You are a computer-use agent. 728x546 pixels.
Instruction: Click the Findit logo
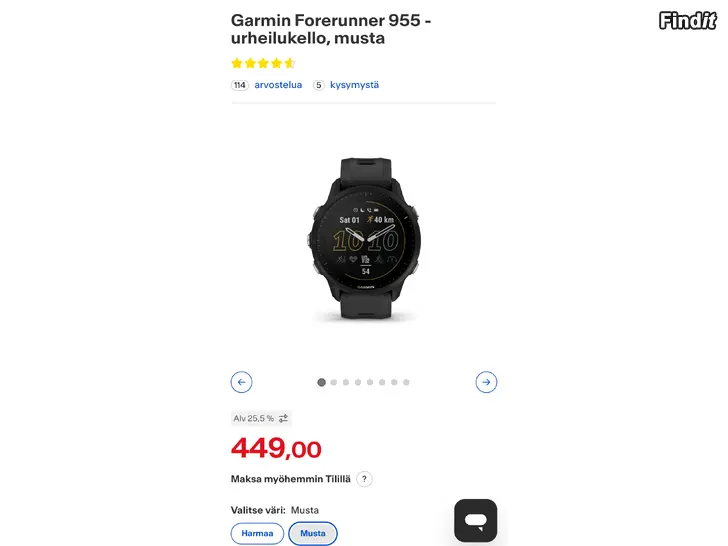(688, 21)
